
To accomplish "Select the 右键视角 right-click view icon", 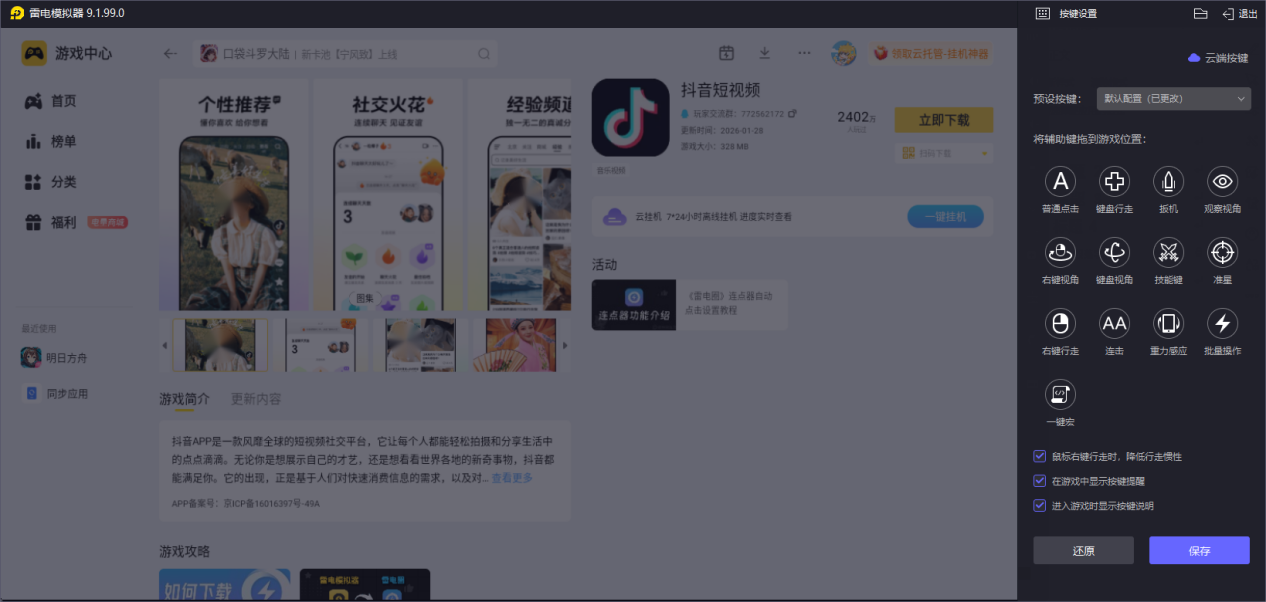I will [1060, 252].
